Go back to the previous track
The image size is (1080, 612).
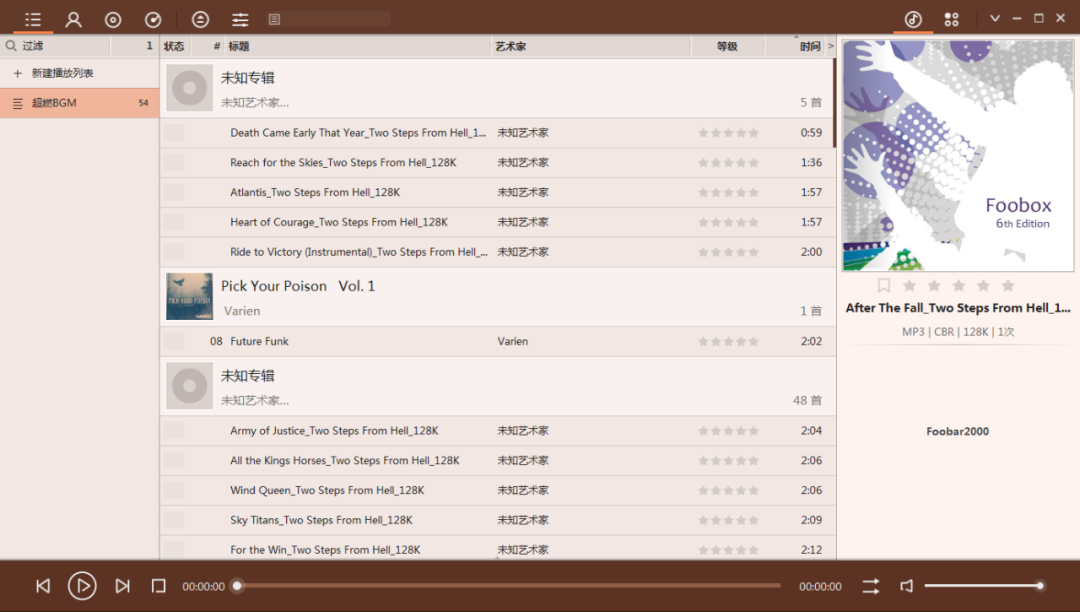43,586
